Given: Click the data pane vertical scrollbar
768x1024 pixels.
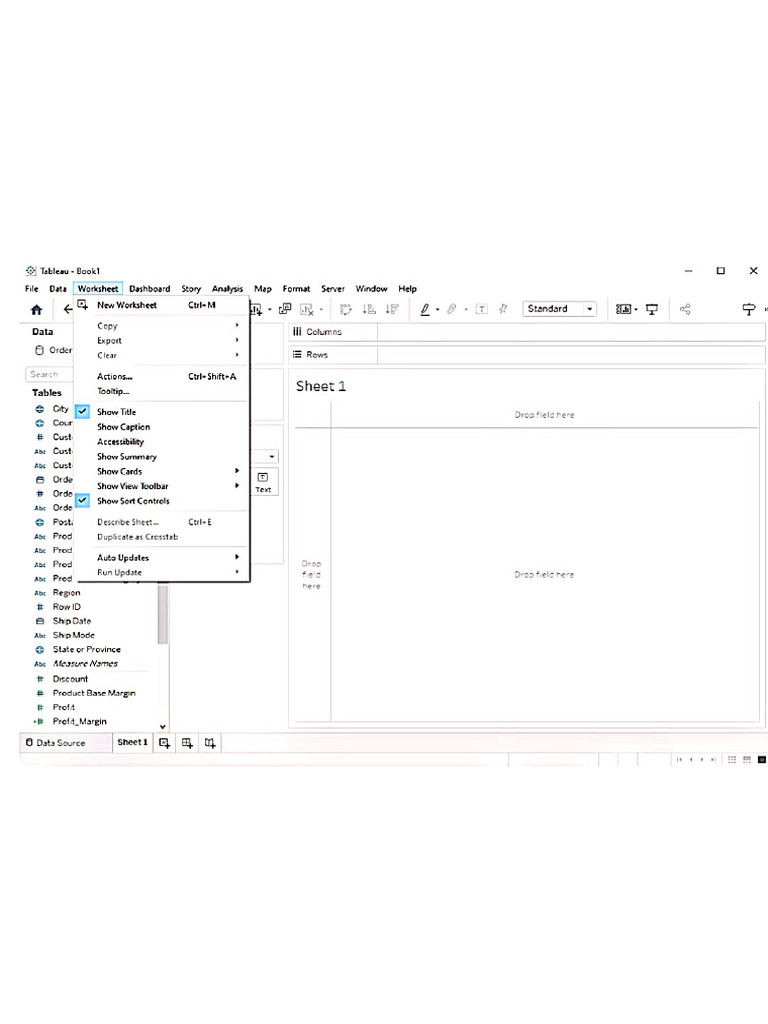Looking at the screenshot, I should 163,614.
